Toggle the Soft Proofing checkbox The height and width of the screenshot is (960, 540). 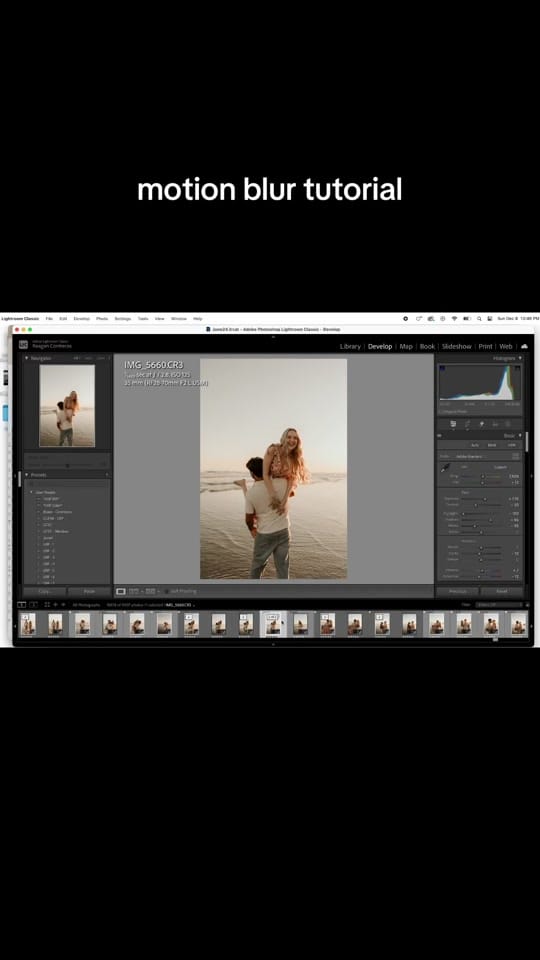pyautogui.click(x=167, y=591)
